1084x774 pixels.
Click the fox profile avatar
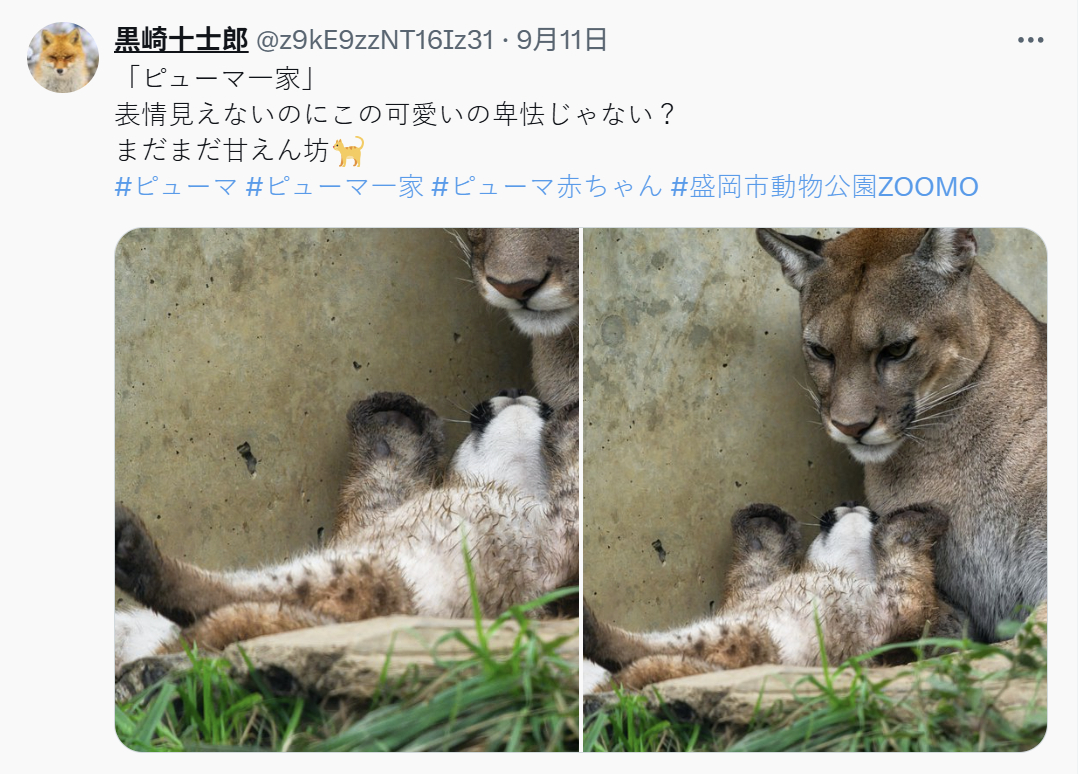coord(63,57)
